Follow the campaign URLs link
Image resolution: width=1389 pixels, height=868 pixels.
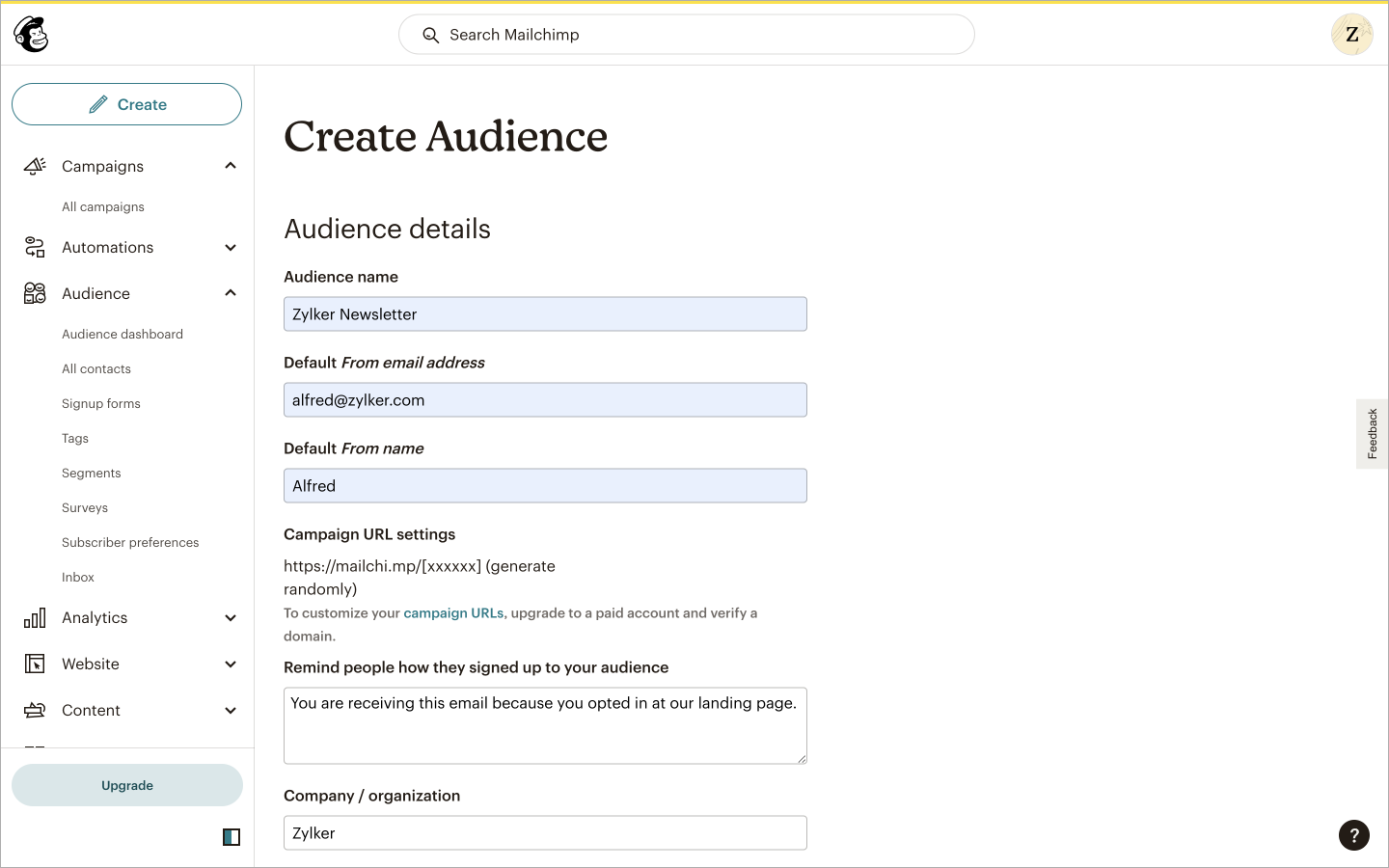pos(453,613)
